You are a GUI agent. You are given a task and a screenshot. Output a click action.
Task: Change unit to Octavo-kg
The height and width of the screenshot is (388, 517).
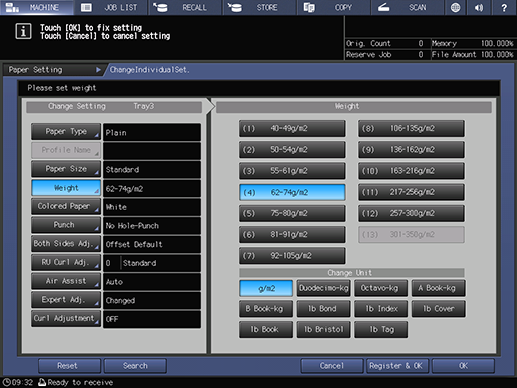pos(381,288)
